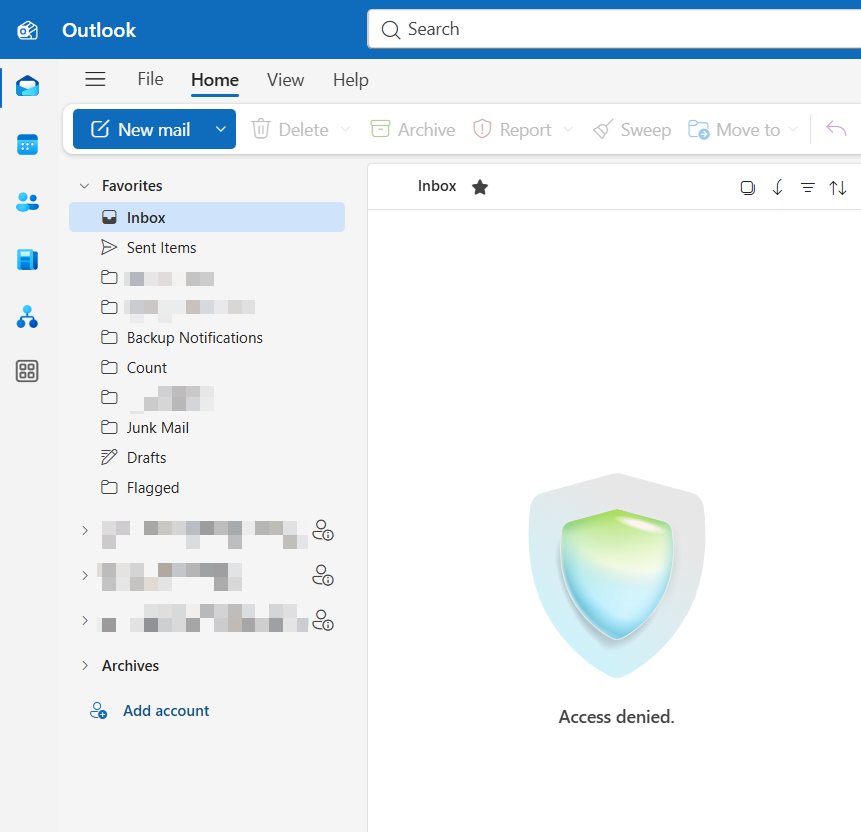Select the Home tab
Image resolution: width=861 pixels, height=832 pixels.
215,80
